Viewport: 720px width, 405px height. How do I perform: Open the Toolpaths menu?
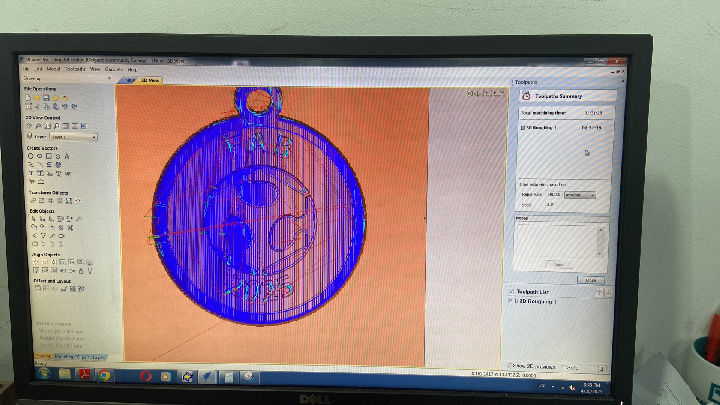pos(75,69)
